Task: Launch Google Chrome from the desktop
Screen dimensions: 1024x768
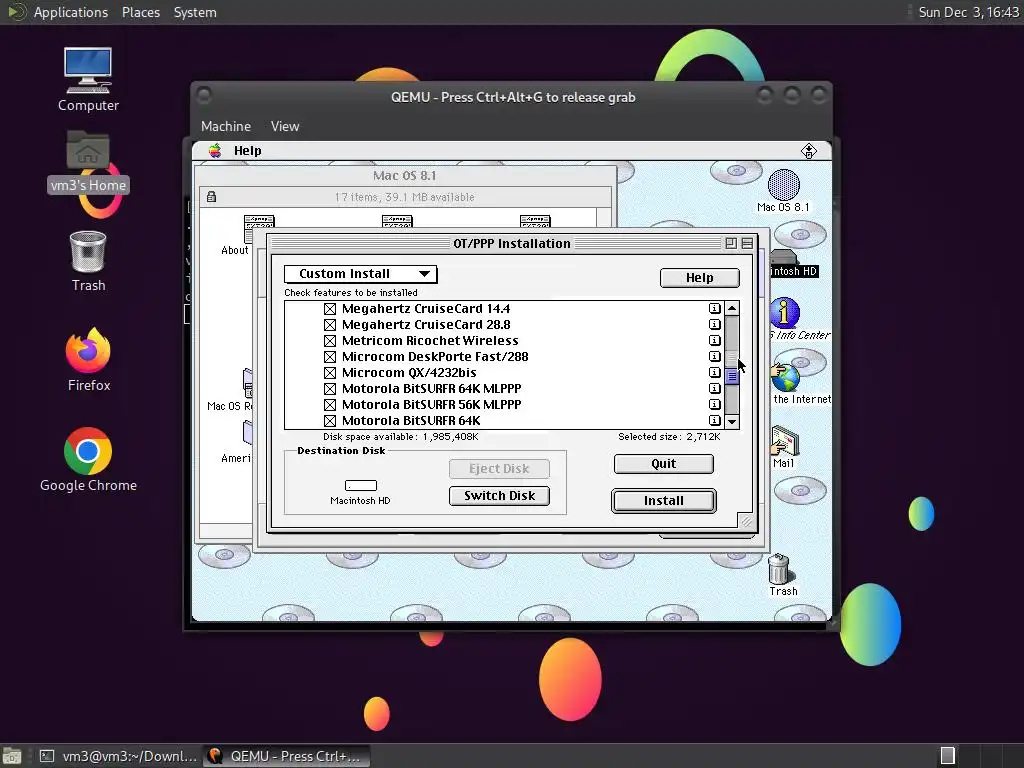Action: coord(88,451)
